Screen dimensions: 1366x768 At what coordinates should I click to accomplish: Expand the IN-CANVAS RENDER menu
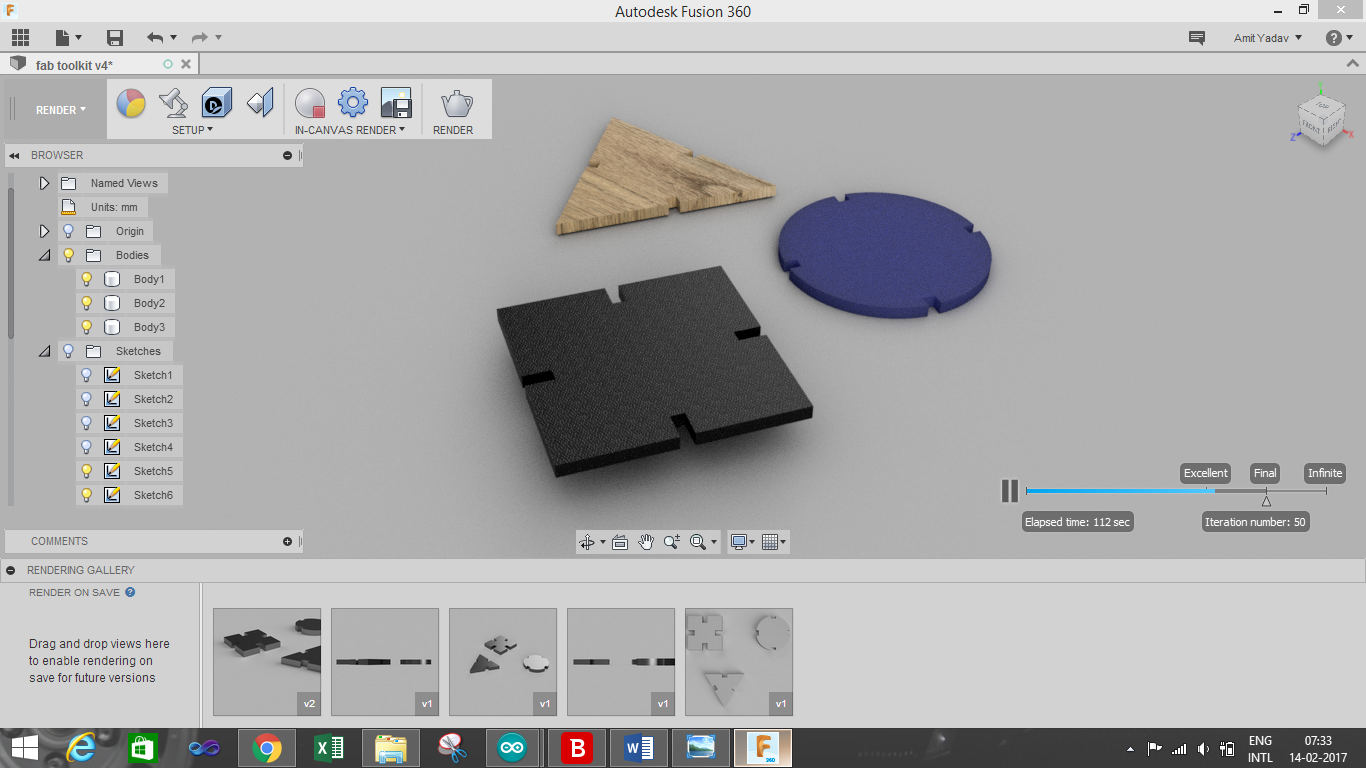(x=350, y=130)
